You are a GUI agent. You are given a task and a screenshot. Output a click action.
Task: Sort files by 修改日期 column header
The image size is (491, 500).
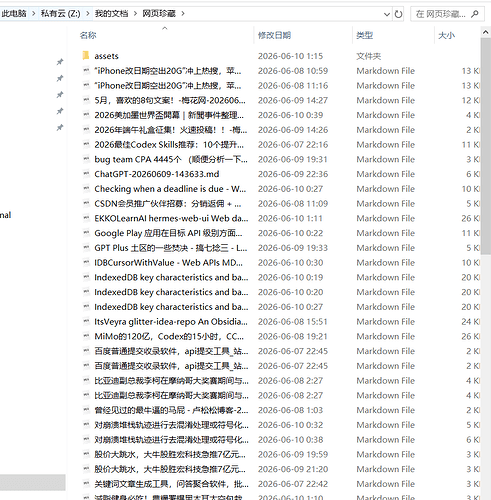tap(274, 35)
